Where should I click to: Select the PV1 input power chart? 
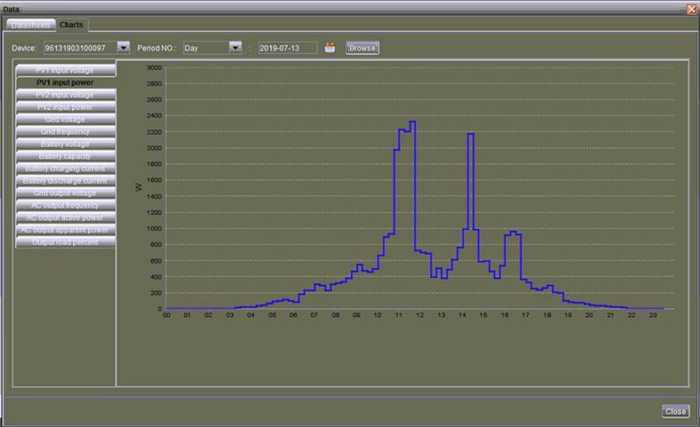pos(66,83)
